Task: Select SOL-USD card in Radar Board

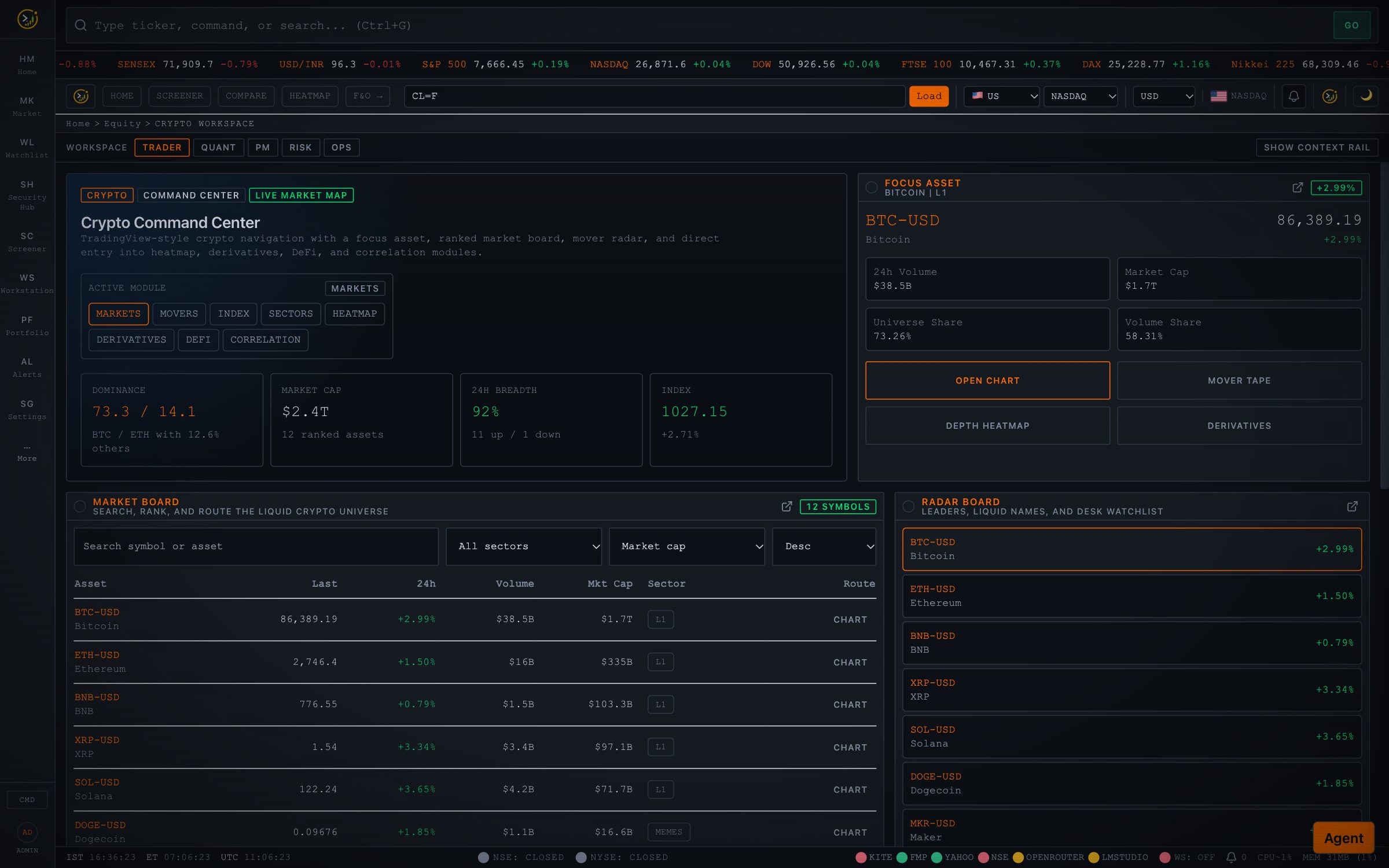Action: click(1131, 737)
